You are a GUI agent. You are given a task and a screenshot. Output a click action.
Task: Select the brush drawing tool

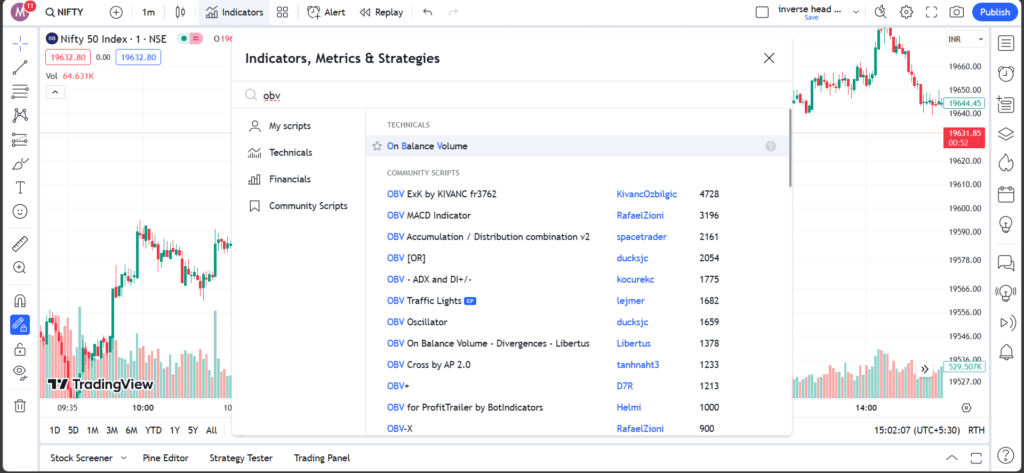point(20,164)
